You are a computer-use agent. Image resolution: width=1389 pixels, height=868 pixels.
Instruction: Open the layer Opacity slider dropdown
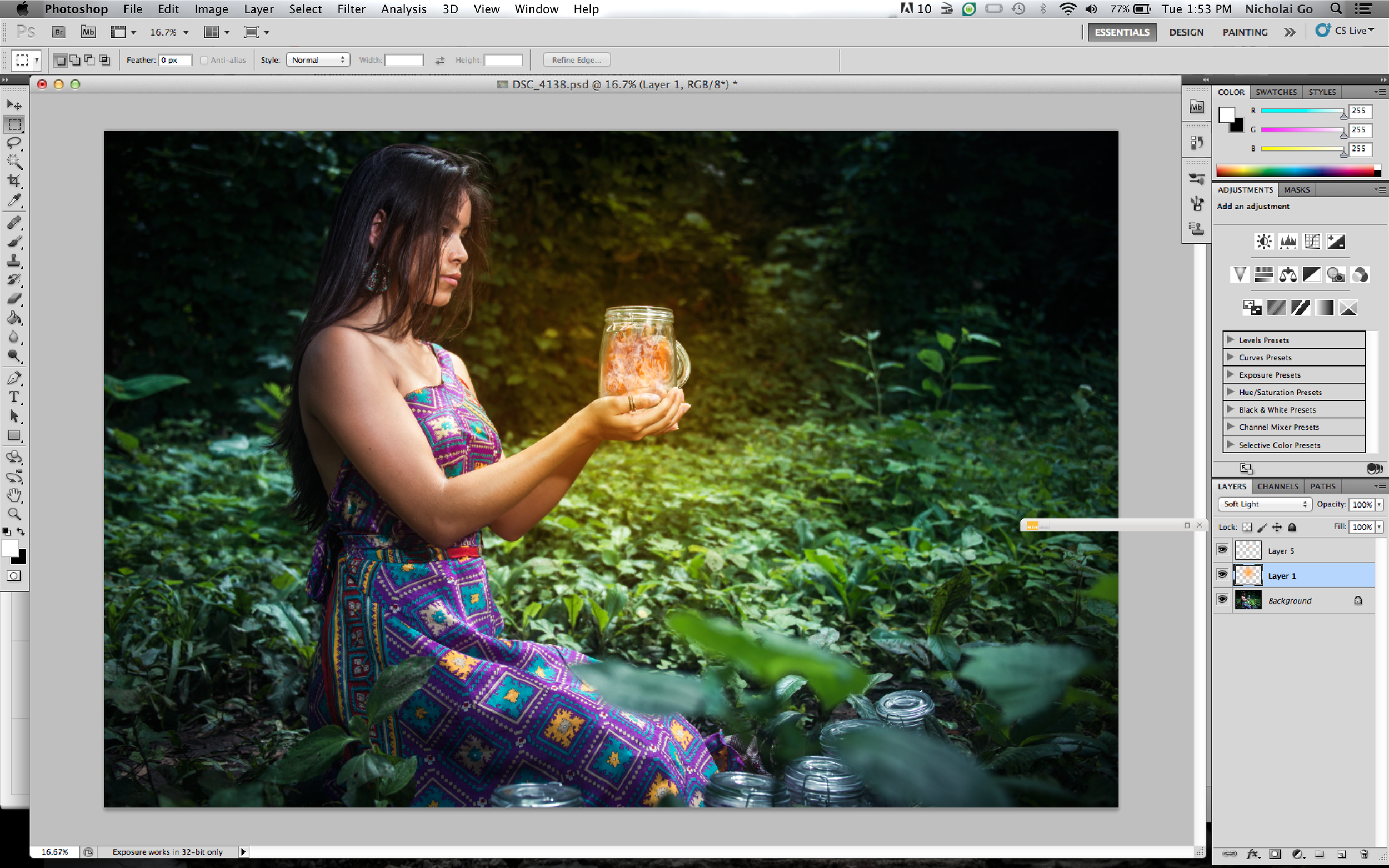(x=1379, y=504)
